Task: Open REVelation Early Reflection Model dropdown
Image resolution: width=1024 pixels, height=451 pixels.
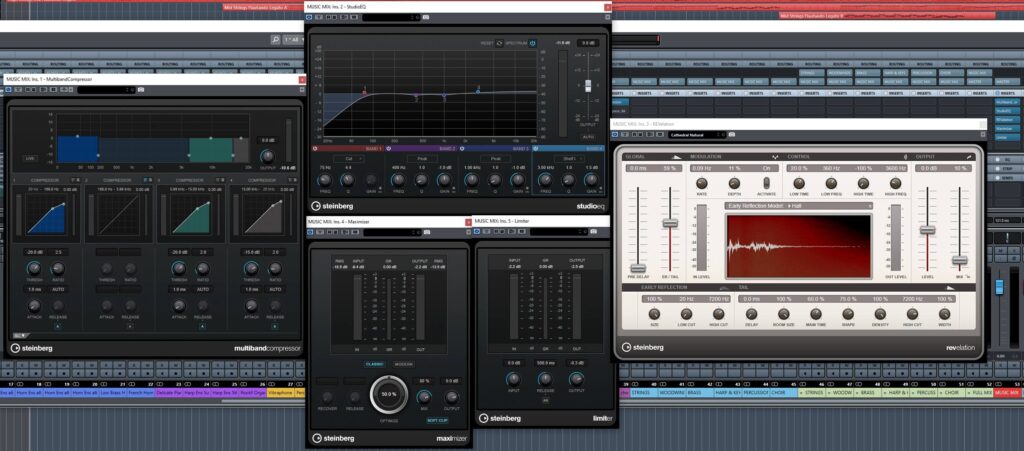Action: point(799,206)
